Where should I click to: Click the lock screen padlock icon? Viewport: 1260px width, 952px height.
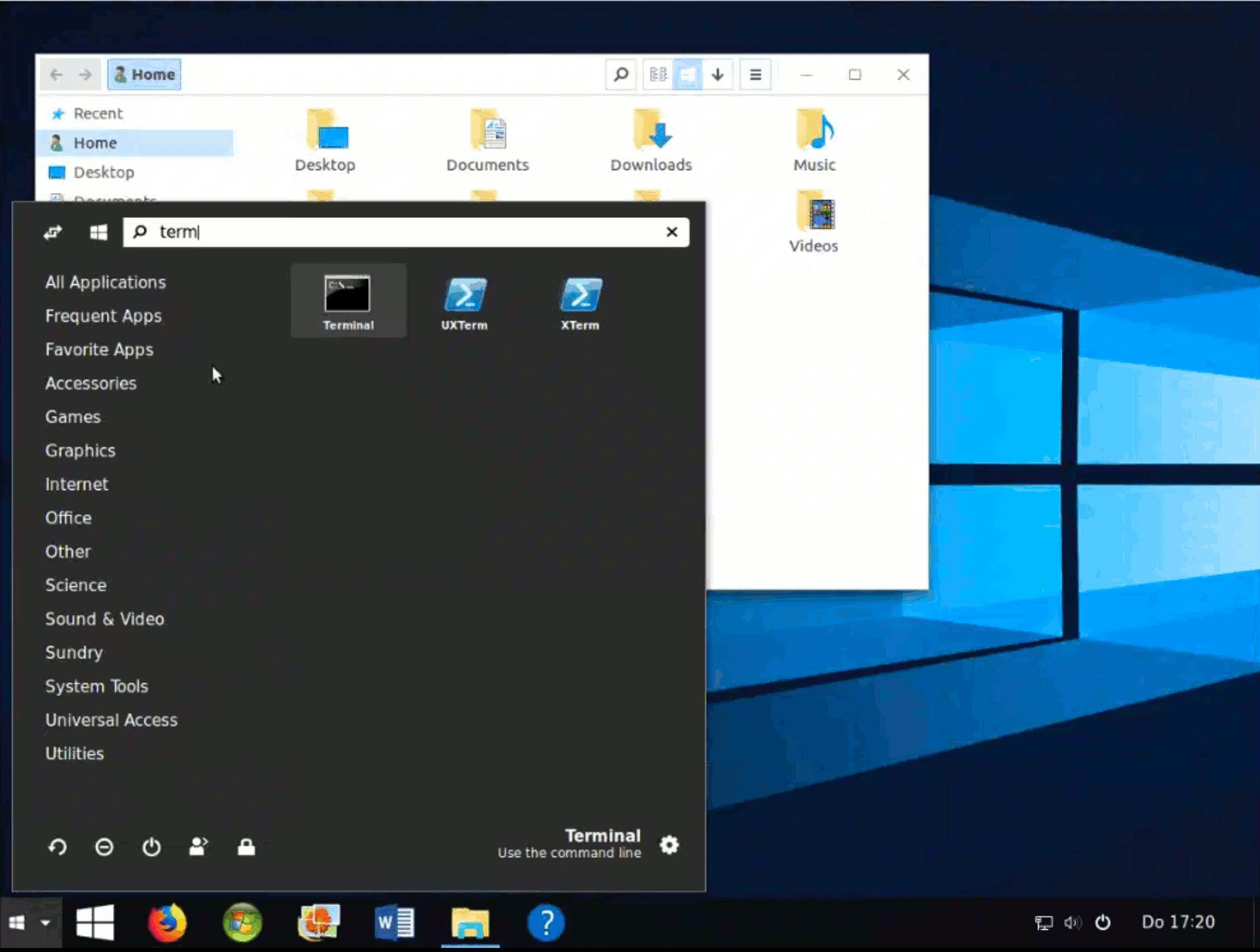[x=246, y=846]
